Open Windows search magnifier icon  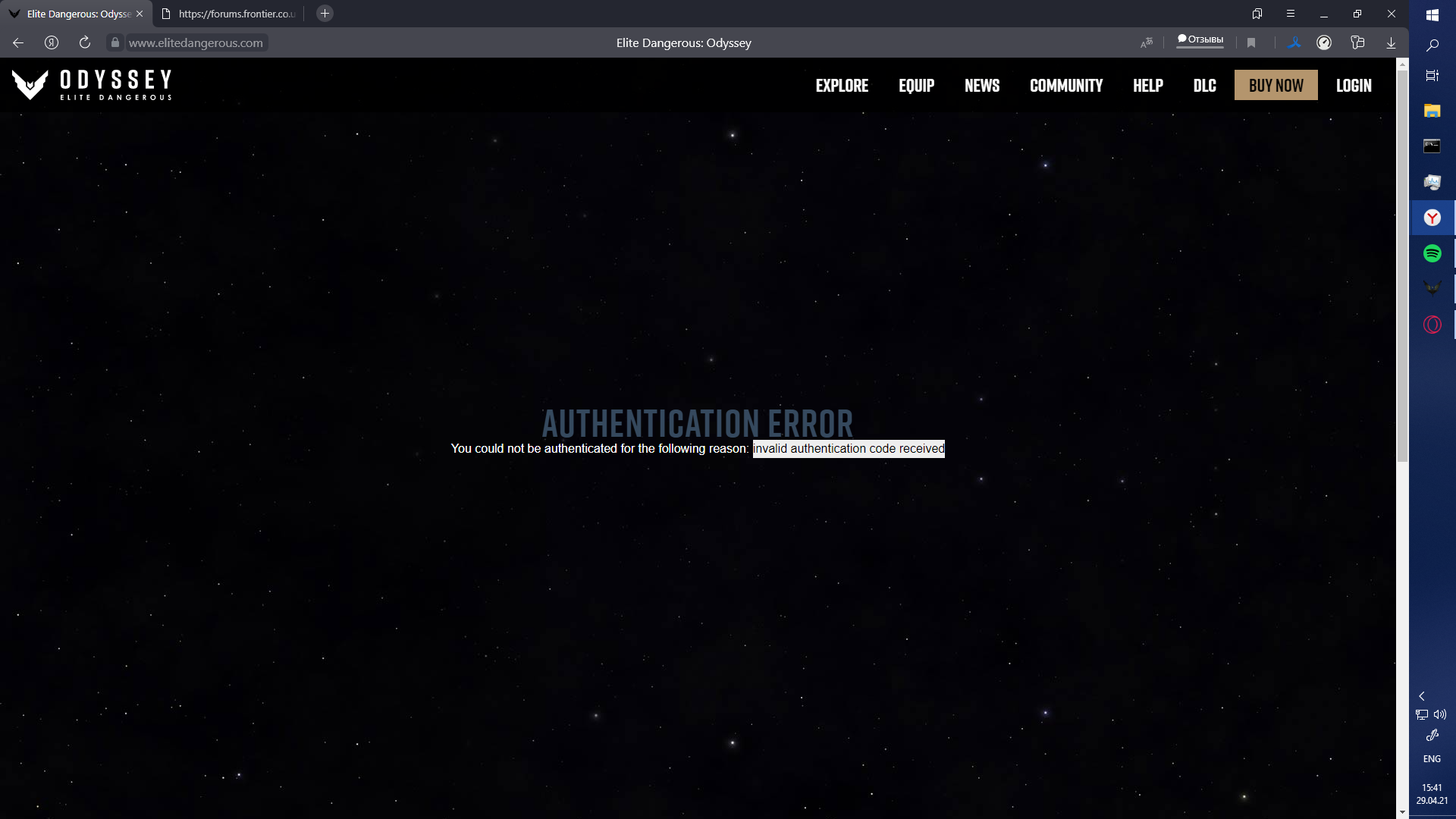click(1432, 45)
